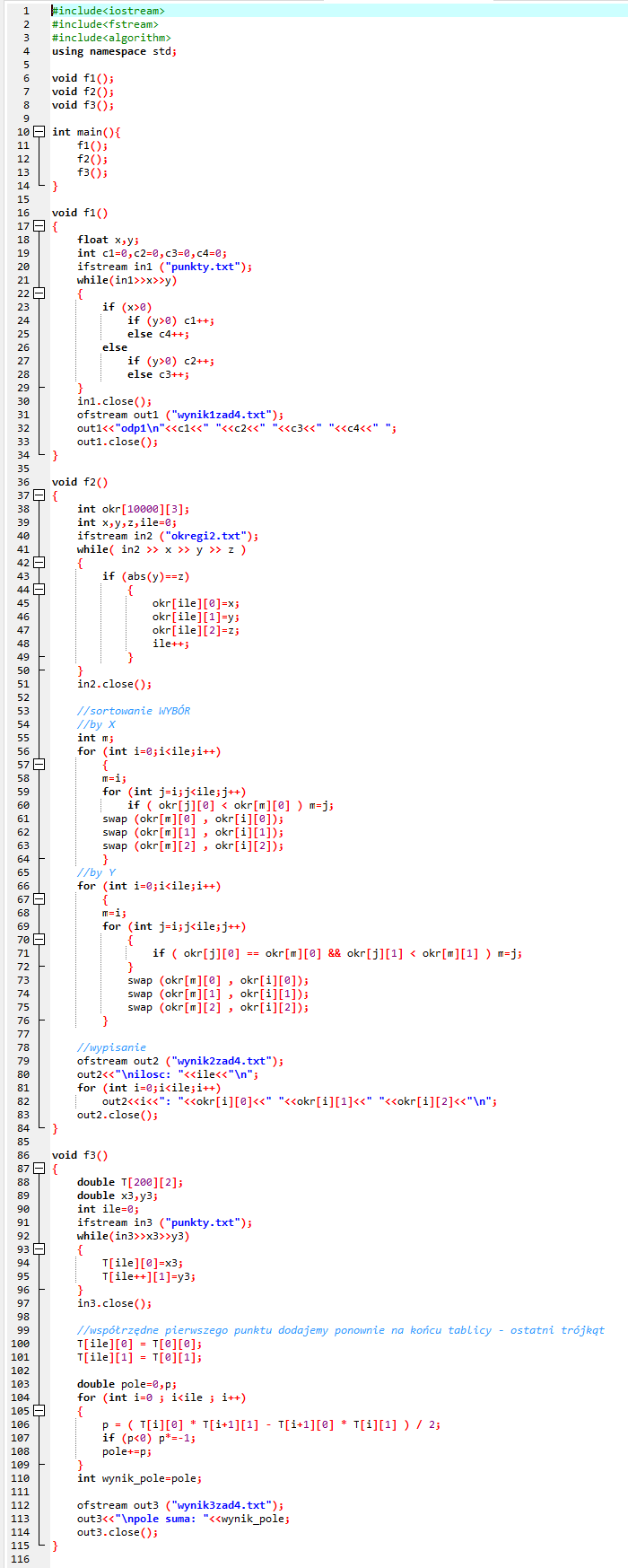Collapse the f2 function body fold
This screenshot has width=628, height=1568.
[39, 495]
